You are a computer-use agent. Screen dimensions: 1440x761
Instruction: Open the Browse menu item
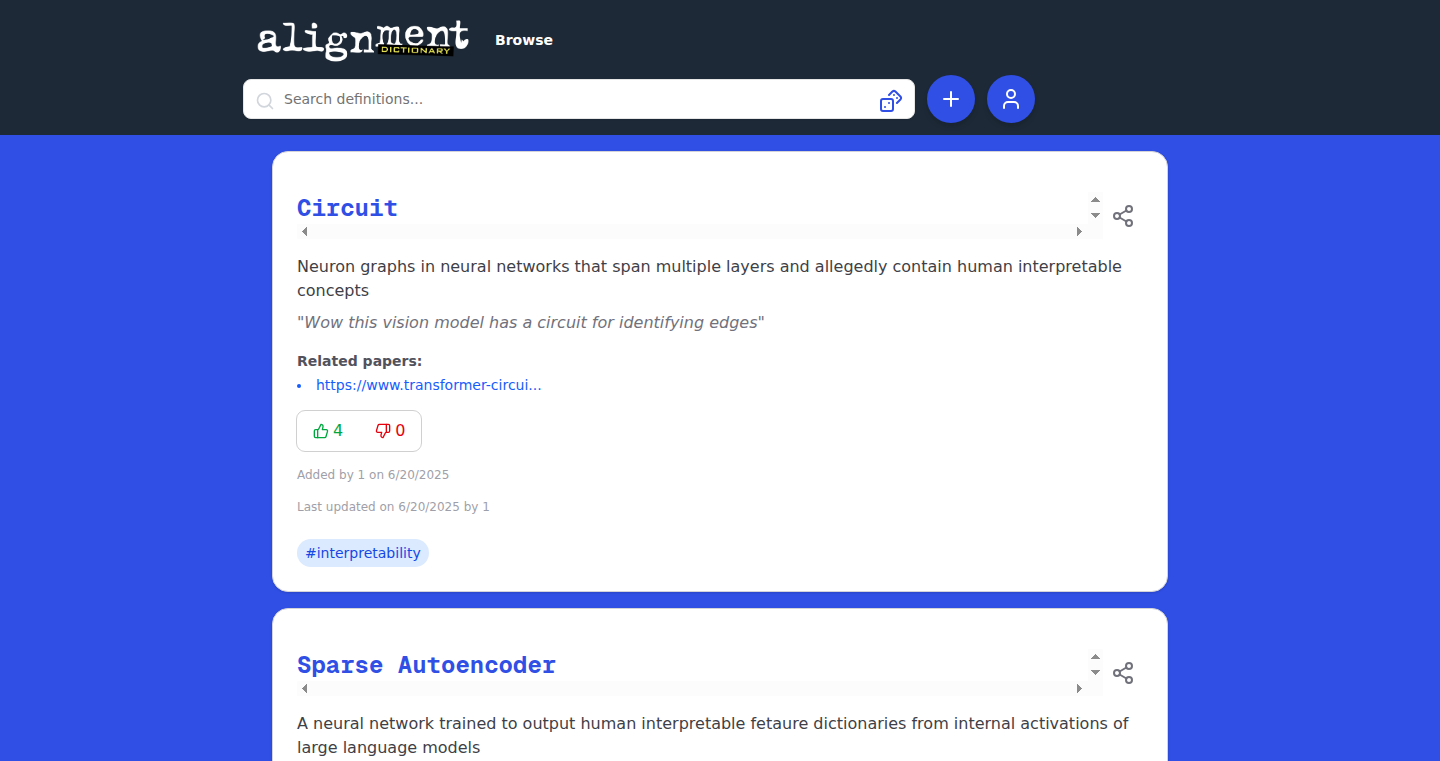[524, 40]
